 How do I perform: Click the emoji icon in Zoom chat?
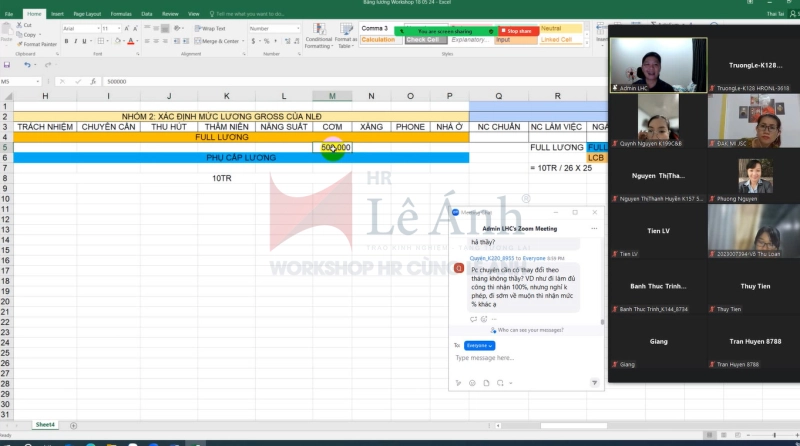[x=473, y=382]
